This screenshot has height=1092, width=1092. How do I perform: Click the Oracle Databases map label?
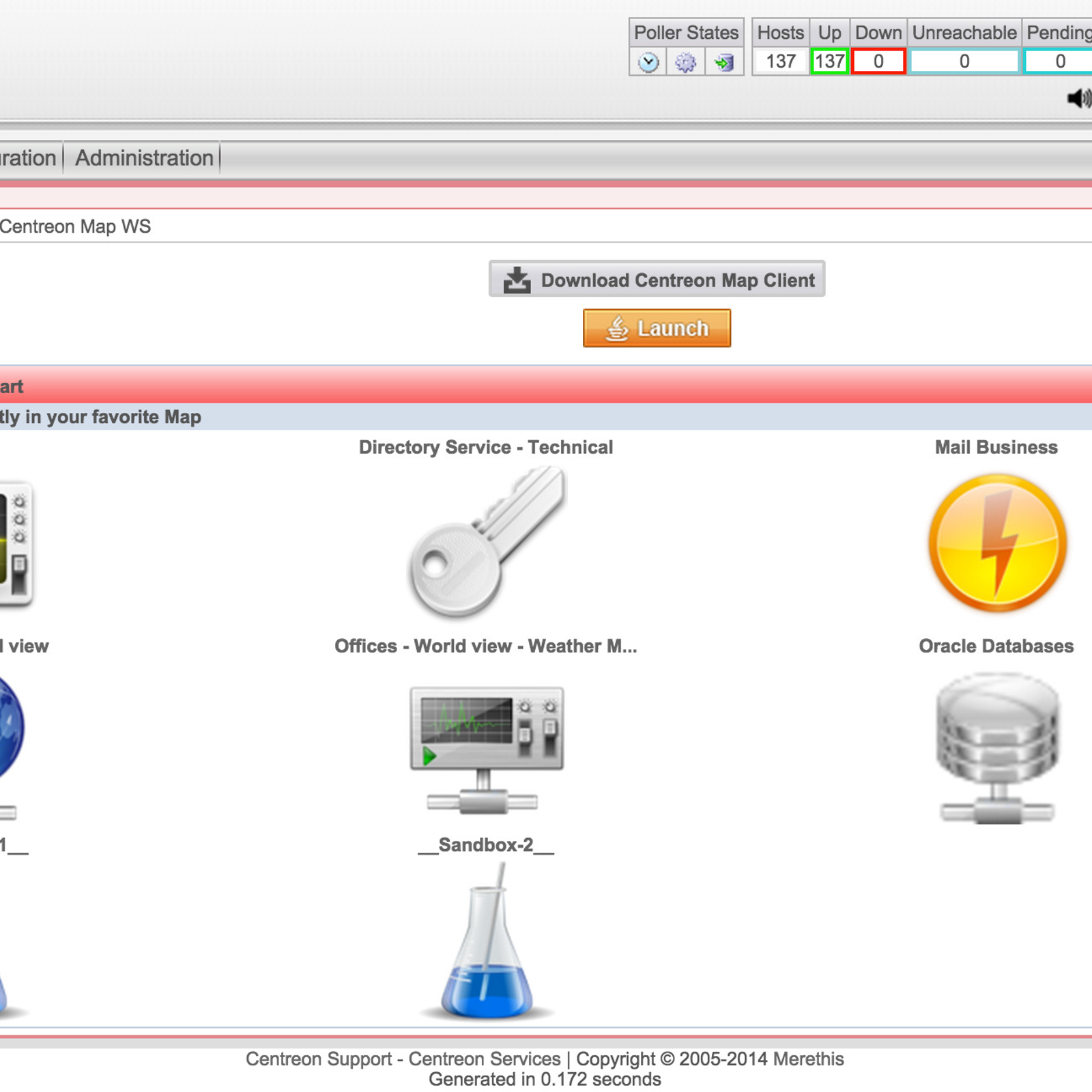pos(996,646)
